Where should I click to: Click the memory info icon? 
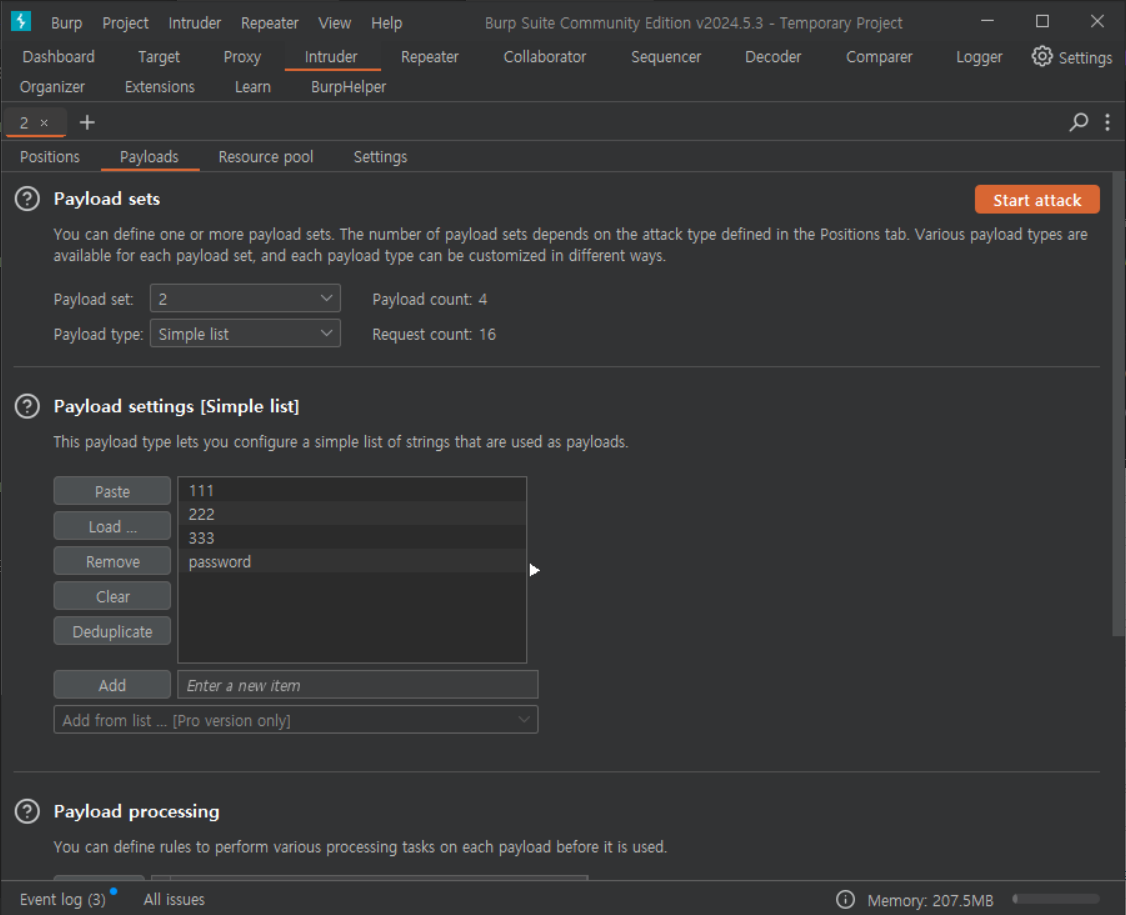pyautogui.click(x=845, y=899)
